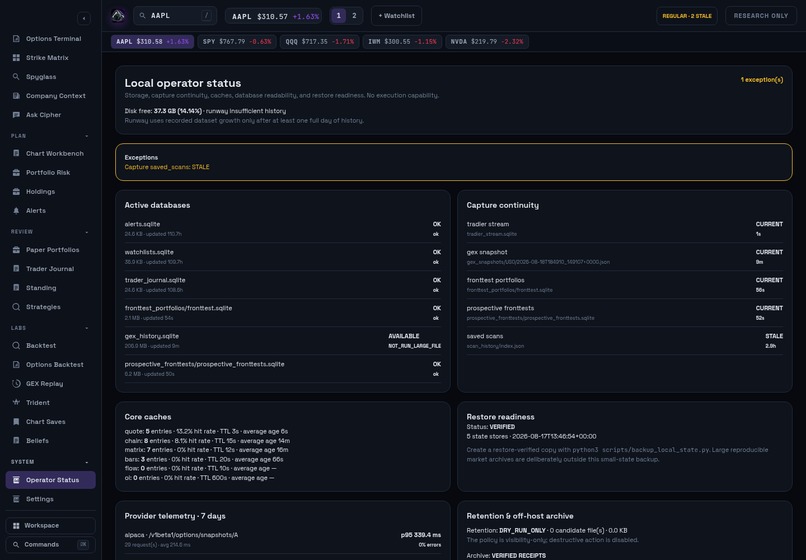Image resolution: width=806 pixels, height=560 pixels.
Task: Open Ask Cipher chat icon
Action: 16,115
